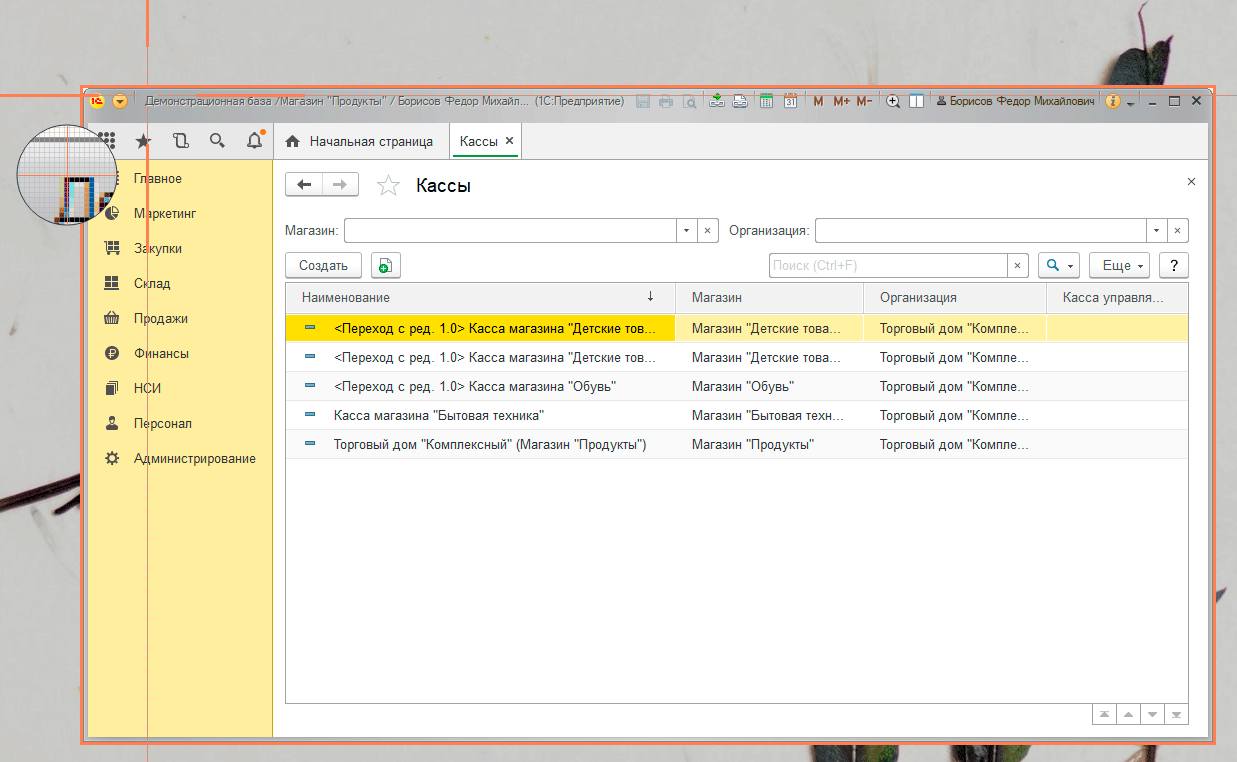1237x762 pixels.
Task: Click the favorites star in top panel
Action: point(143,141)
